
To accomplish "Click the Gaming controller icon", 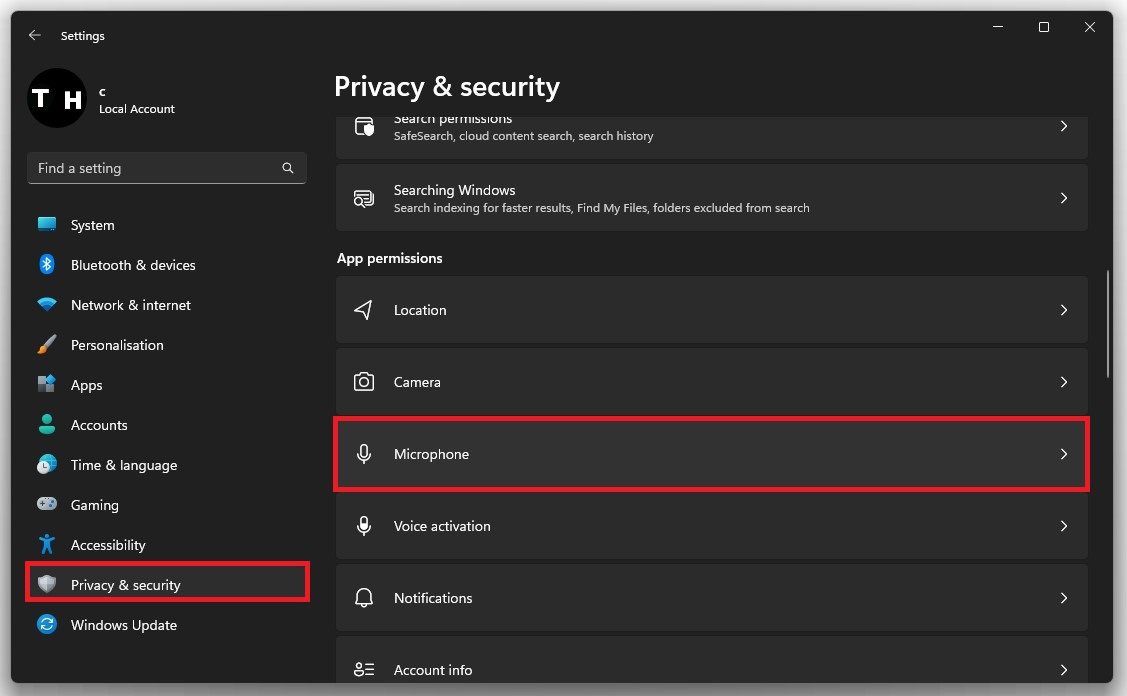I will [x=47, y=504].
